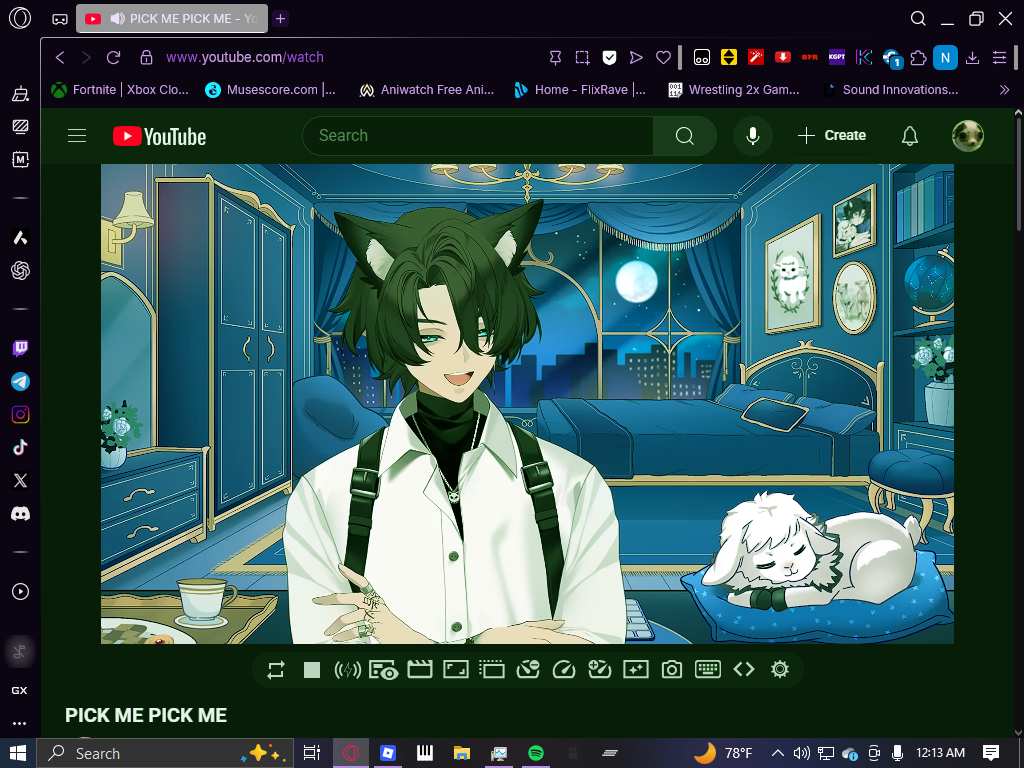
Task: Open the enhancer settings gear icon
Action: pos(780,669)
